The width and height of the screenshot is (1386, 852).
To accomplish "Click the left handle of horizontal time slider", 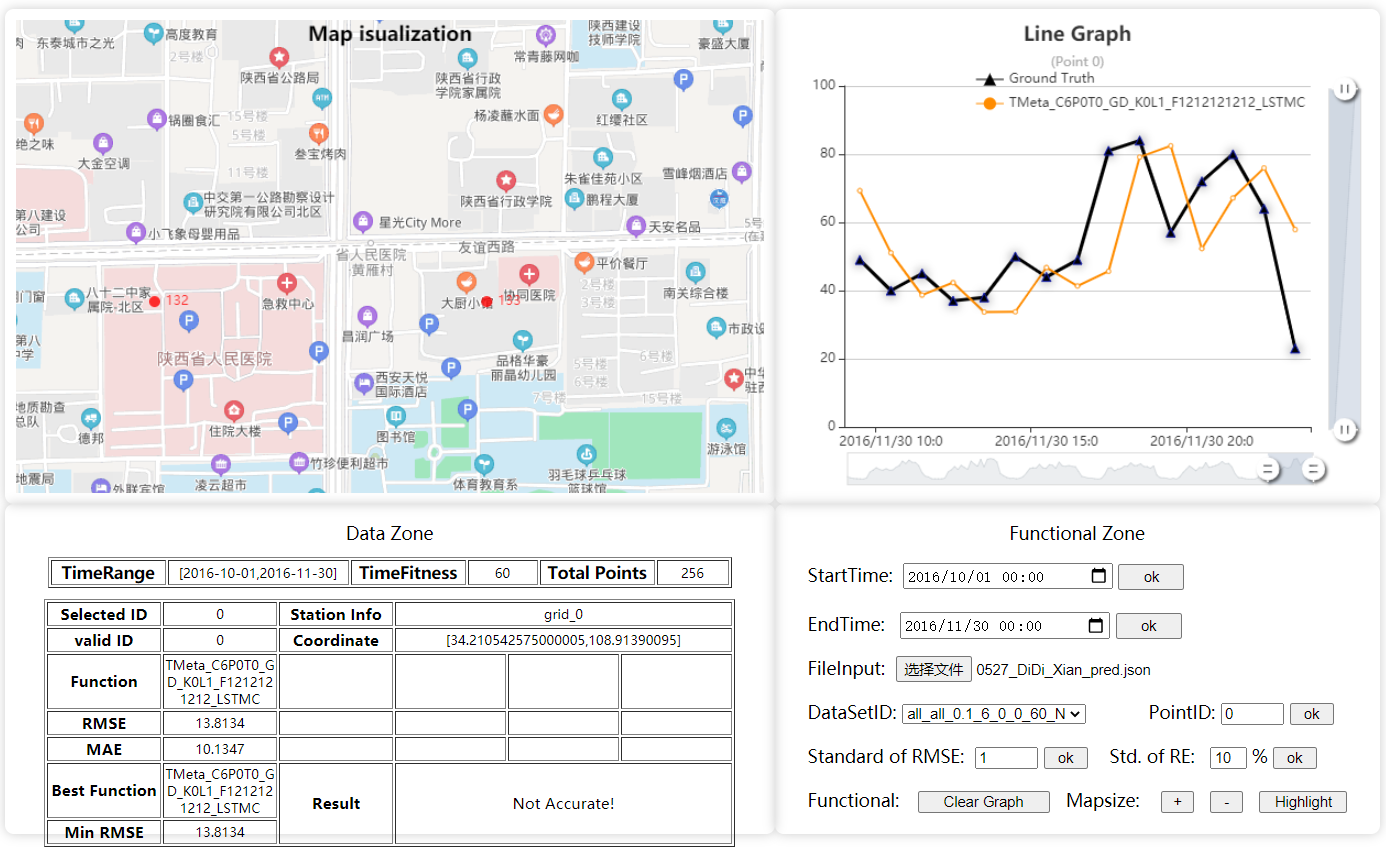I will [x=1268, y=468].
